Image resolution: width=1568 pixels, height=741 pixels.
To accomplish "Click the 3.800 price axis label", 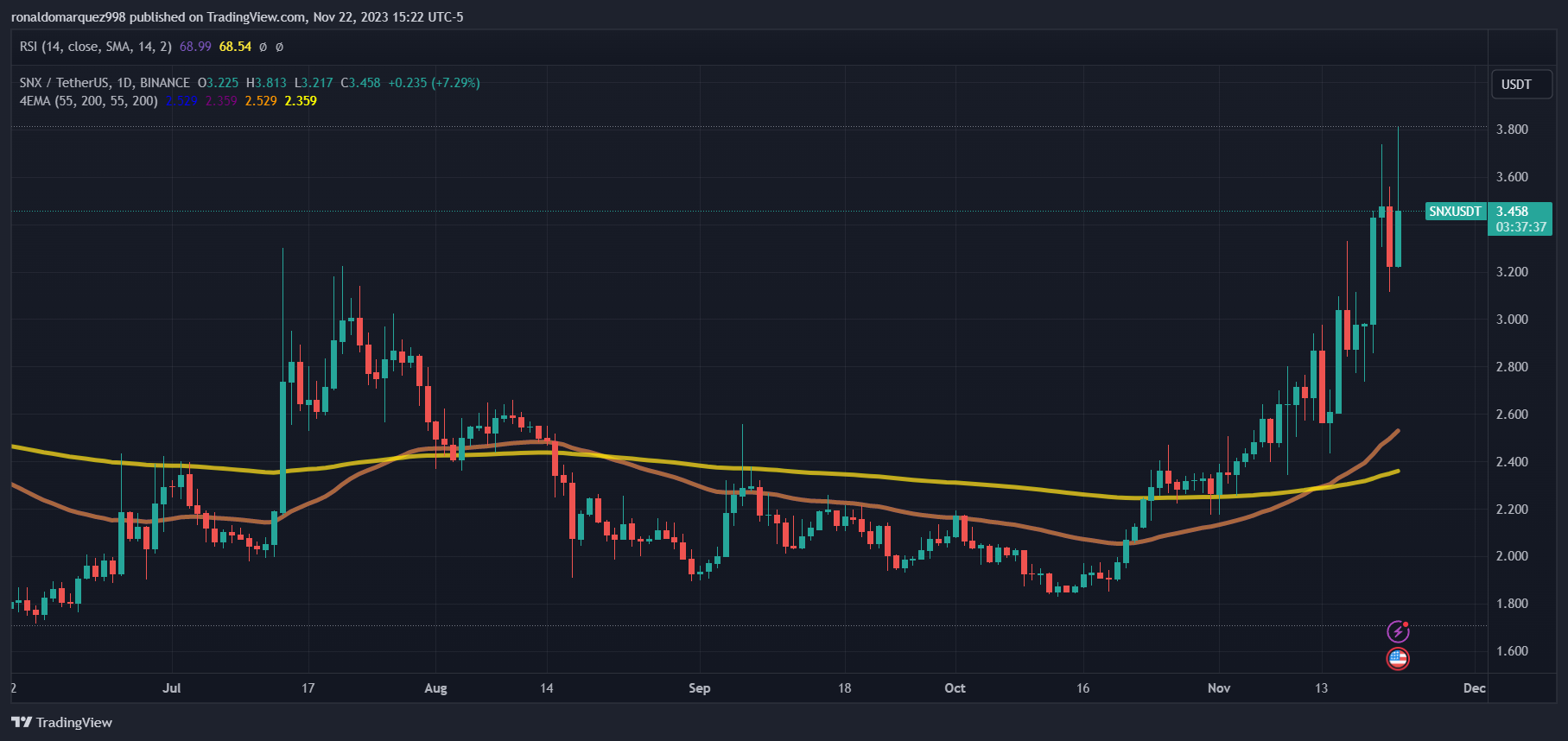I will click(x=1512, y=130).
